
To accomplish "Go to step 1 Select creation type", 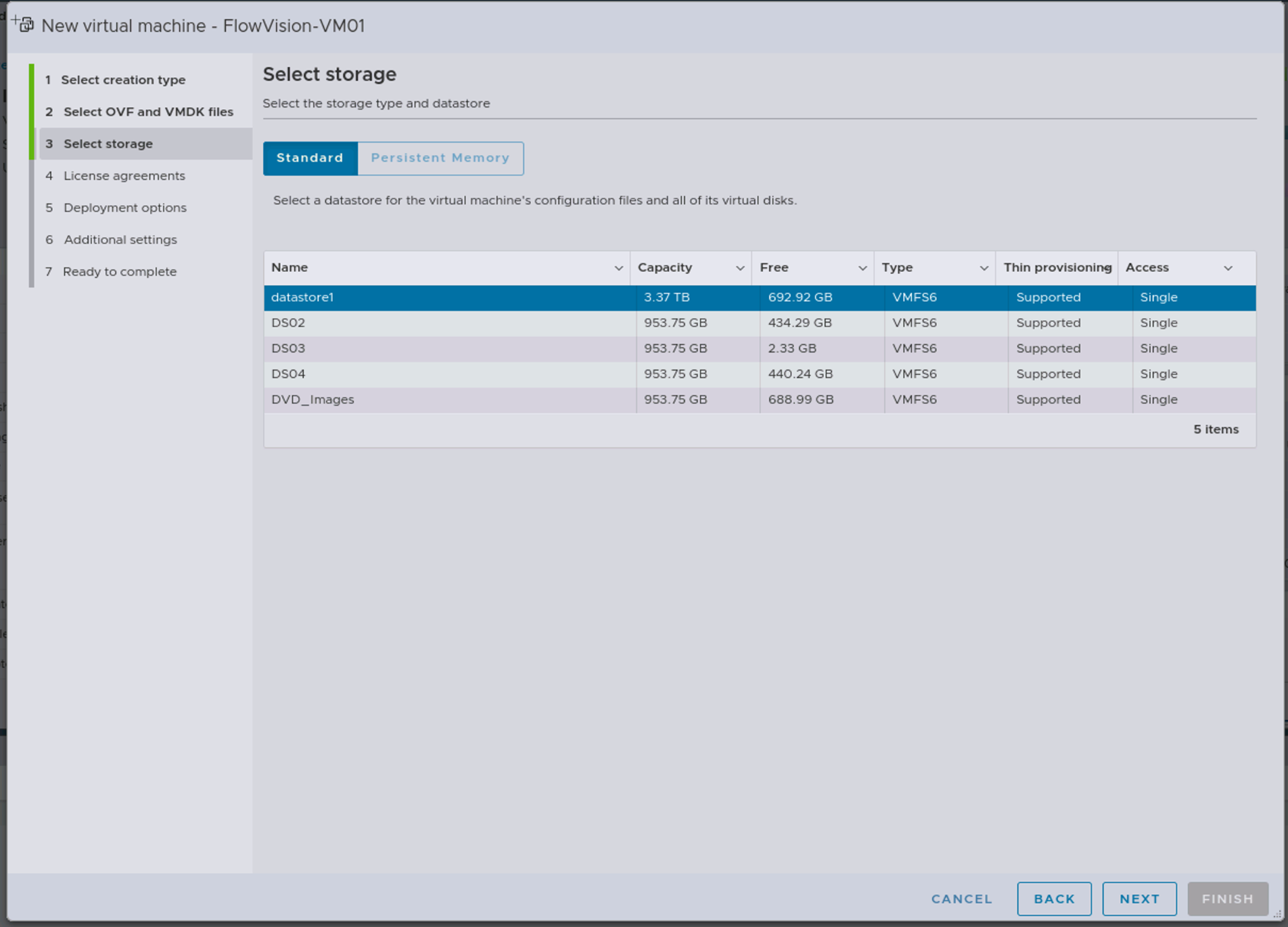I will click(123, 80).
